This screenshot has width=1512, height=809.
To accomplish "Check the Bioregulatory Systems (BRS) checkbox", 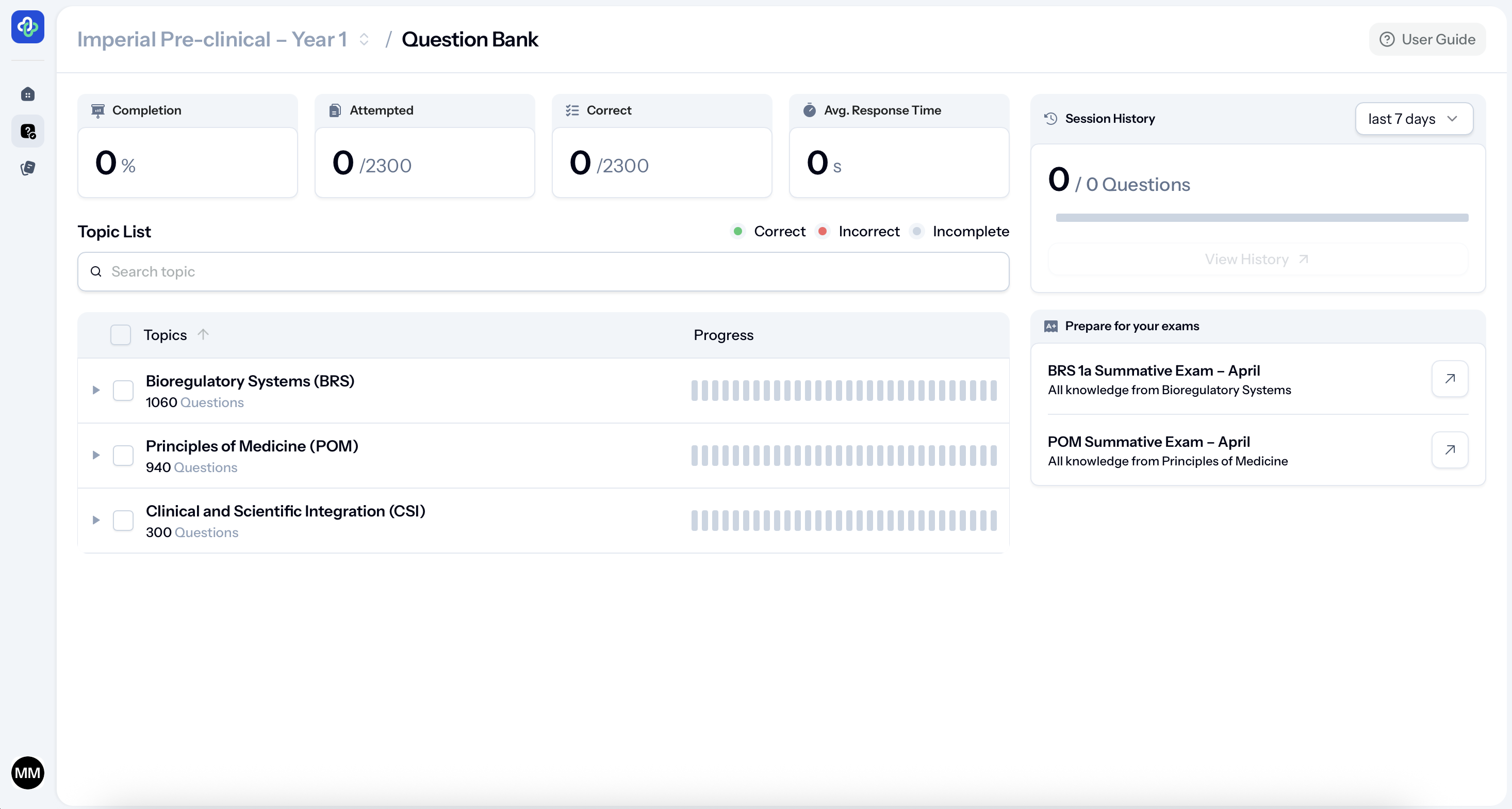I will pyautogui.click(x=123, y=391).
